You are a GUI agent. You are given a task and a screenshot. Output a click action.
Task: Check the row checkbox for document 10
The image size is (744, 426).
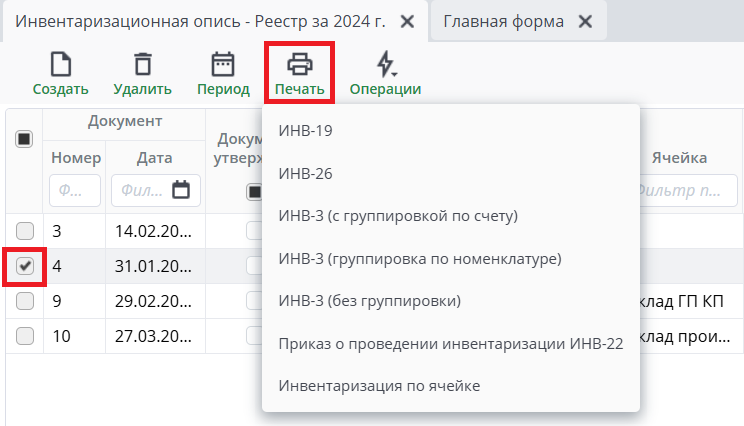pos(25,336)
